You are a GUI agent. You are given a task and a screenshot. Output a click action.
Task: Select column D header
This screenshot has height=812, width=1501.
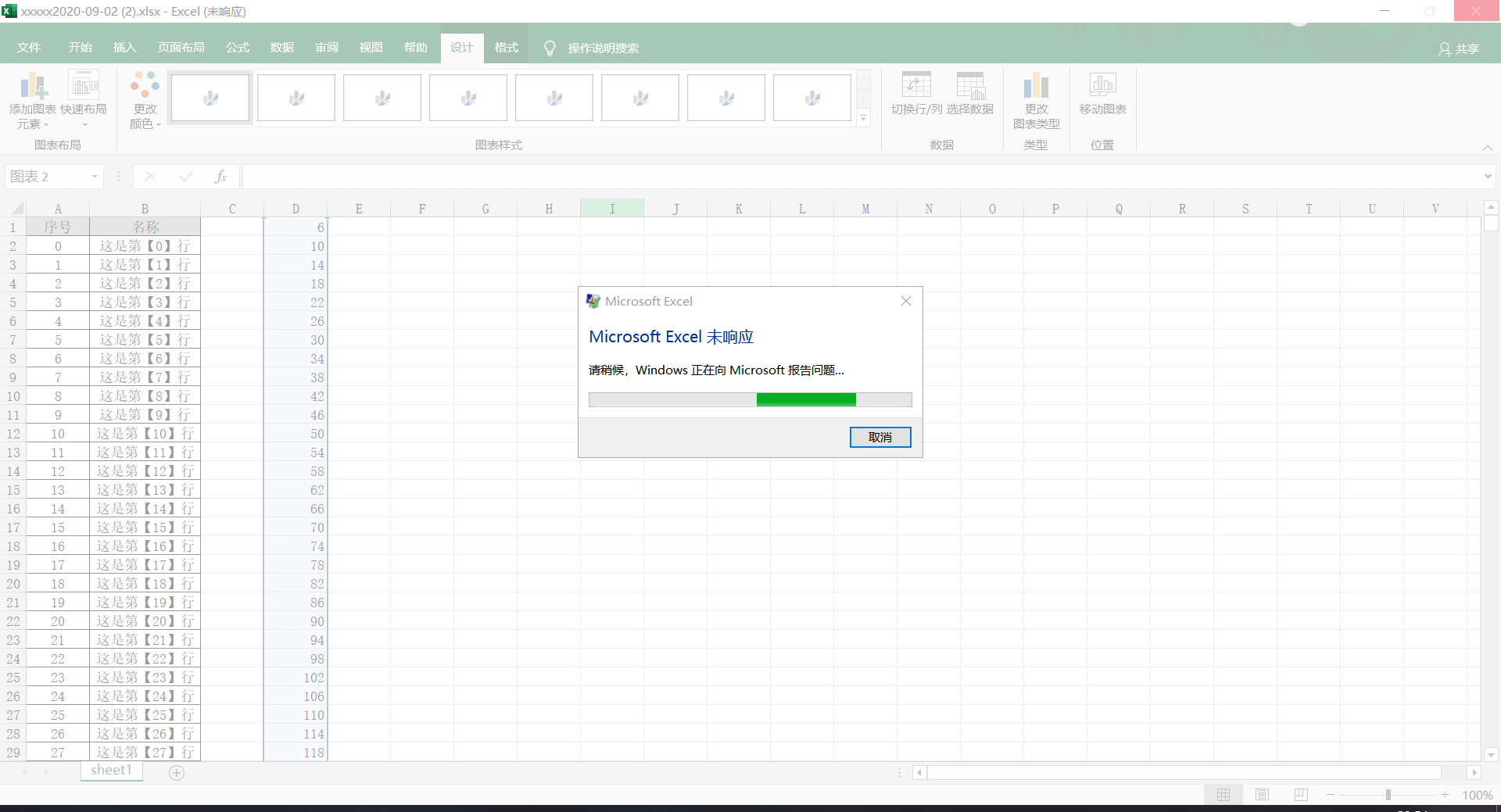pyautogui.click(x=296, y=209)
